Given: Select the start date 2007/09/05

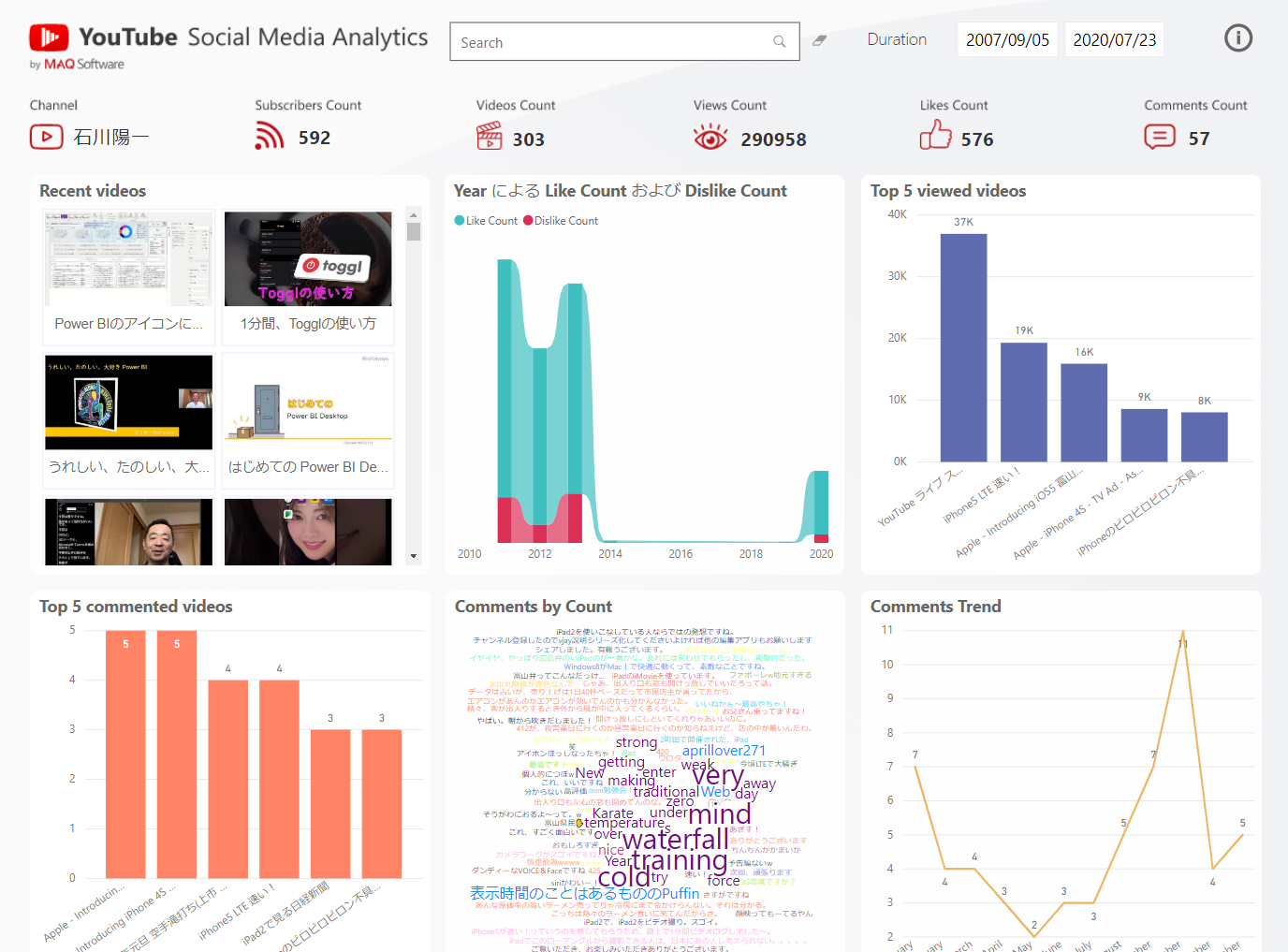Looking at the screenshot, I should click(x=1007, y=39).
